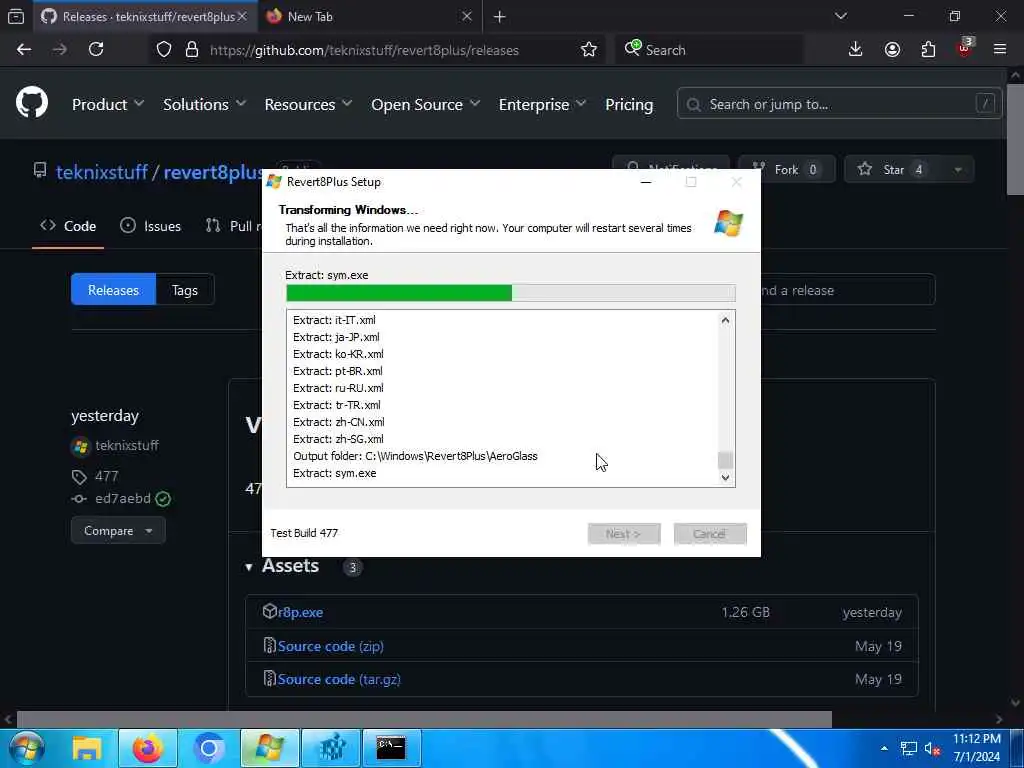Open the ed7aebd commit link
The width and height of the screenshot is (1024, 768).
(123, 499)
